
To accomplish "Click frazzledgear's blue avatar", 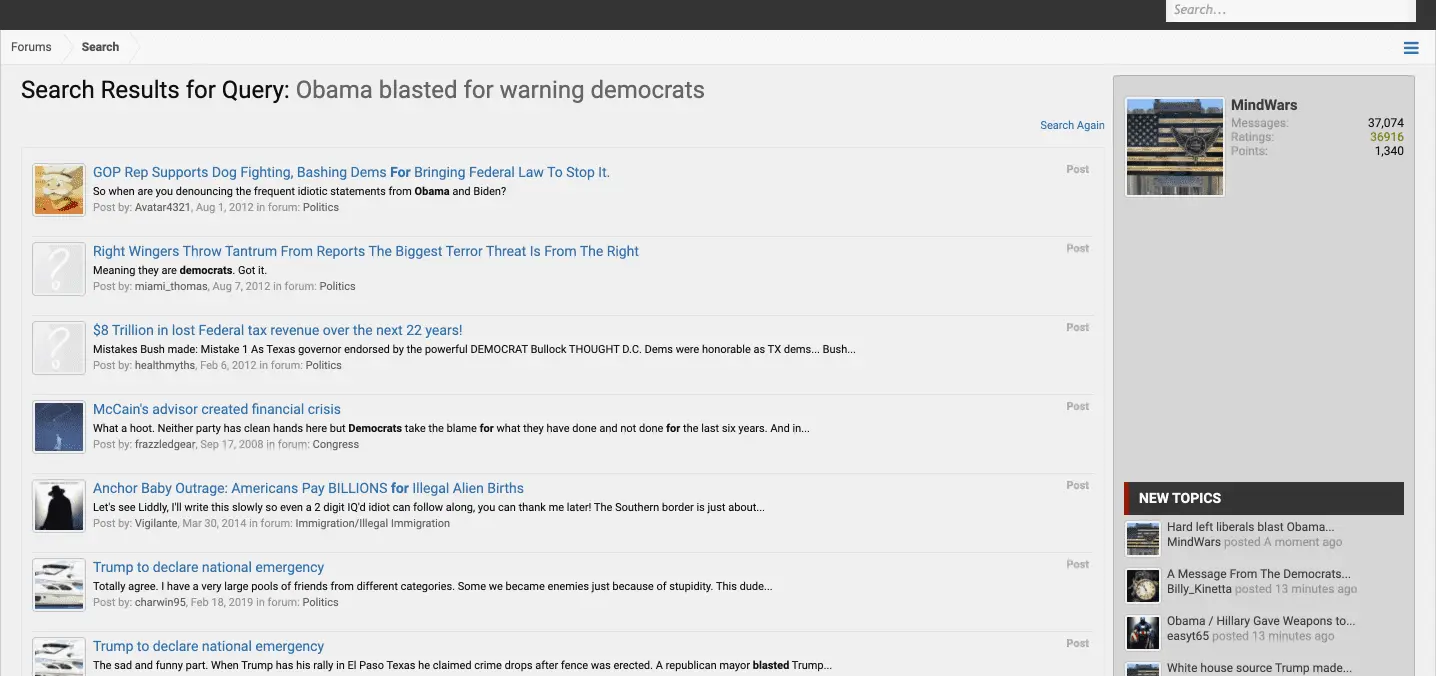I will pos(59,427).
